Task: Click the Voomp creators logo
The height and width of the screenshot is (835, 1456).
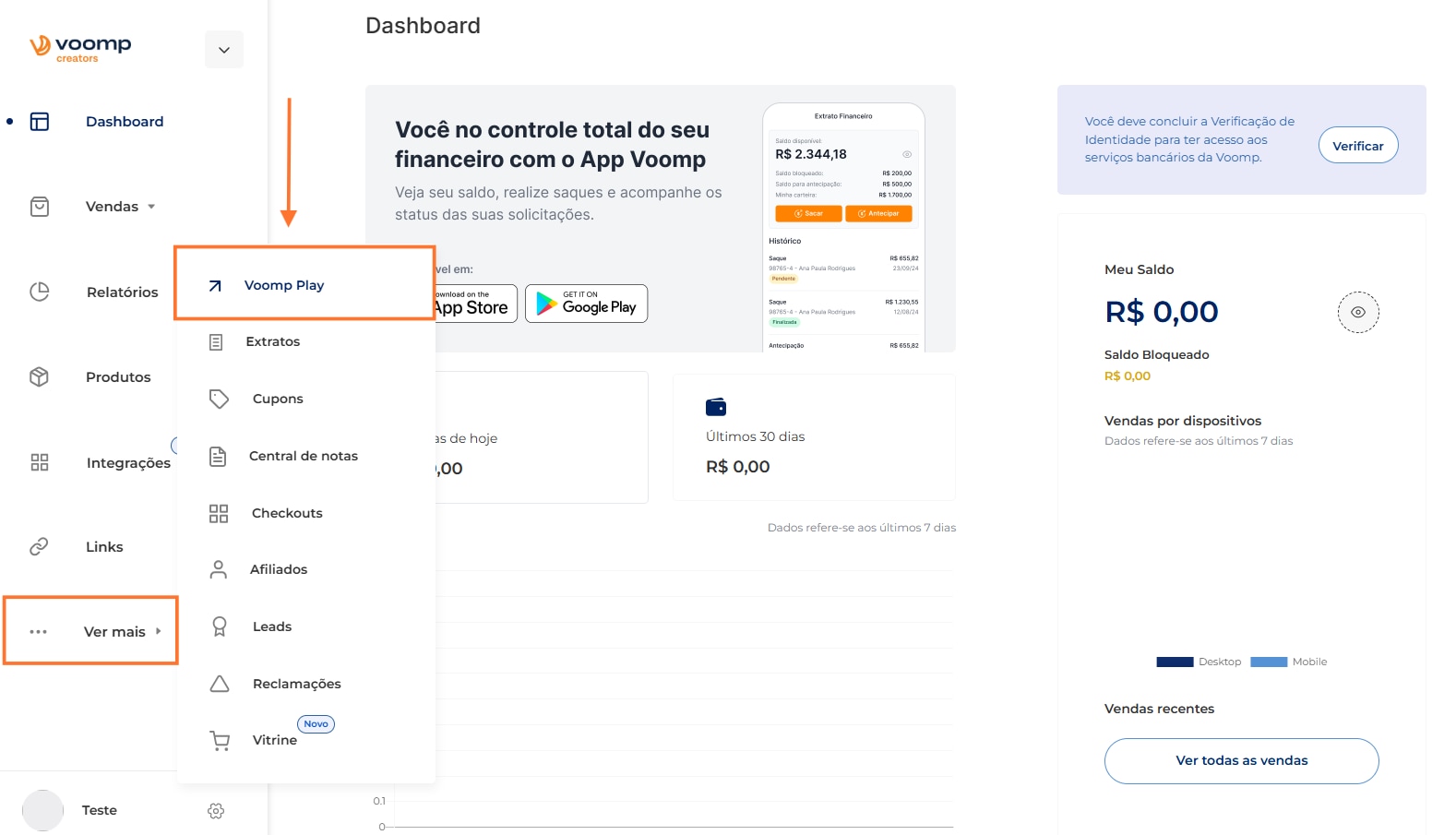Action: 80,48
